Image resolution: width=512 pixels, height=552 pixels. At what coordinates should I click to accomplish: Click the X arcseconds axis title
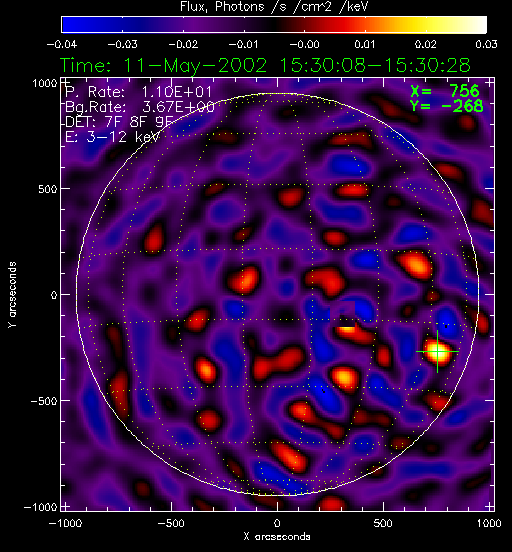[277, 537]
